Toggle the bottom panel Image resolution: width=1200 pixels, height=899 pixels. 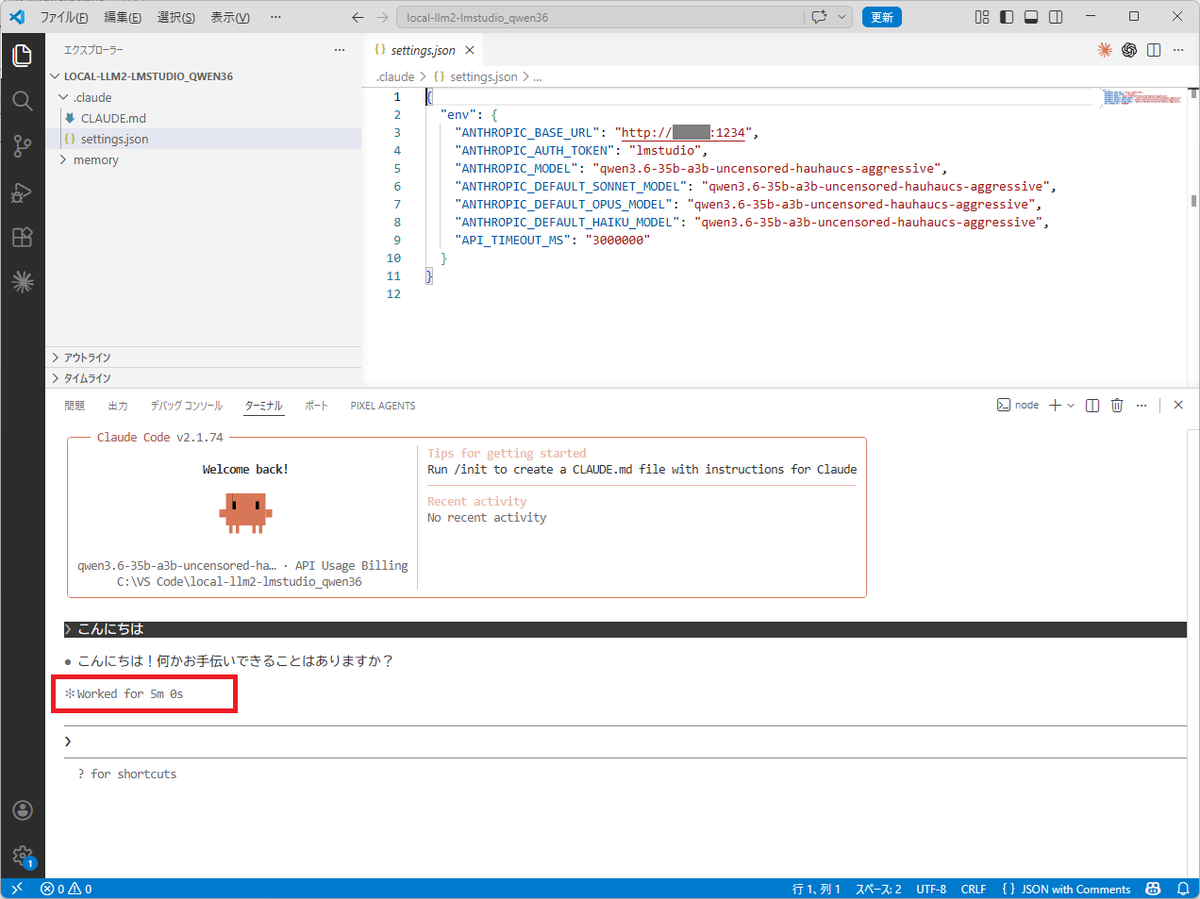1030,17
